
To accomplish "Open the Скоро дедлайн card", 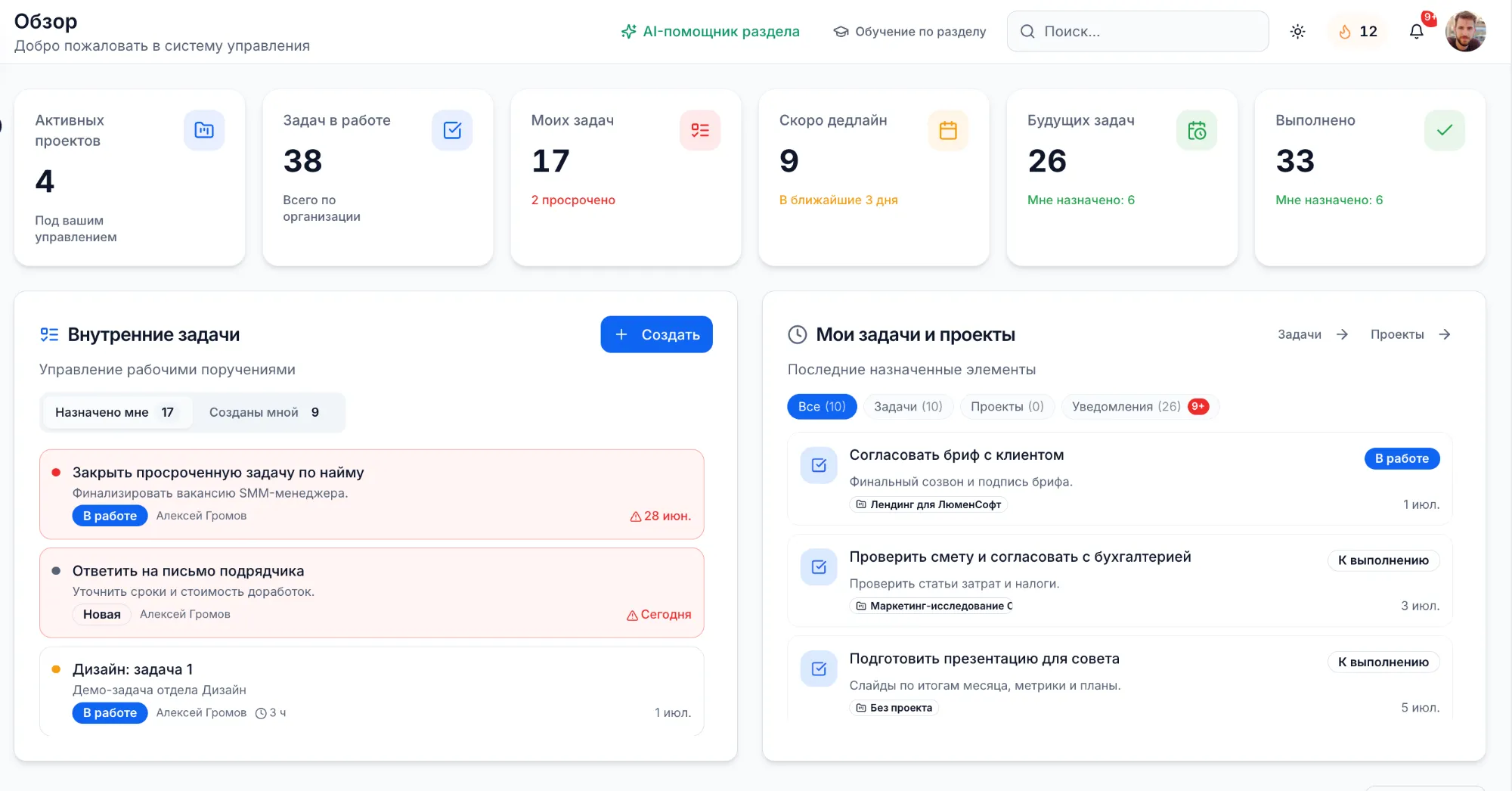I will (x=874, y=178).
